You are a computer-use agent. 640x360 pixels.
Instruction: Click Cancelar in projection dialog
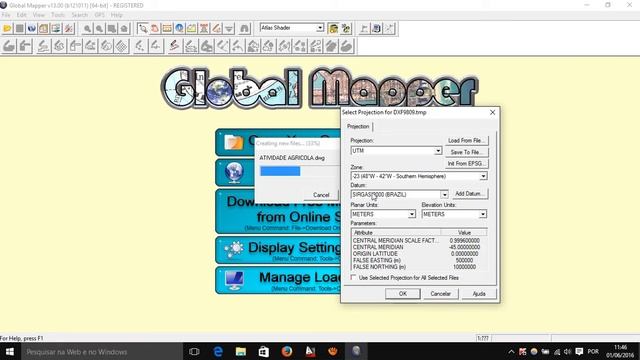click(440, 293)
